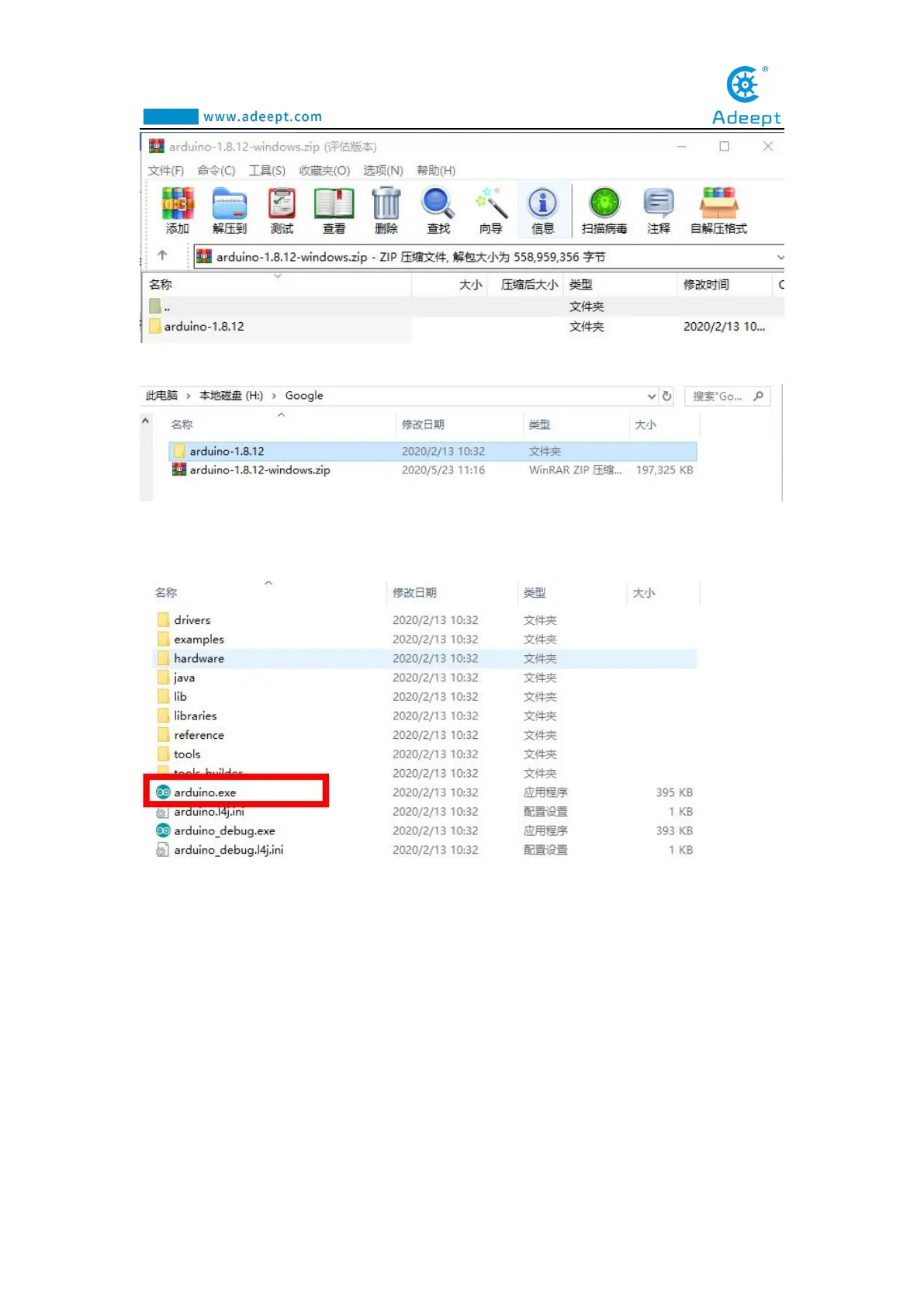Image resolution: width=924 pixels, height=1307 pixels.
Task: Select the examples folder row
Action: click(x=425, y=640)
